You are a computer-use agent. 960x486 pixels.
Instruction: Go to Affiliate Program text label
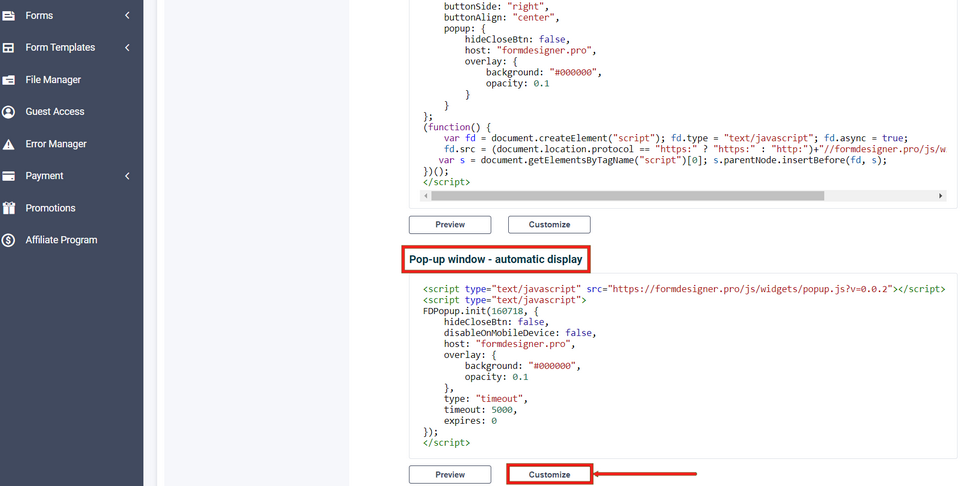click(x=61, y=240)
